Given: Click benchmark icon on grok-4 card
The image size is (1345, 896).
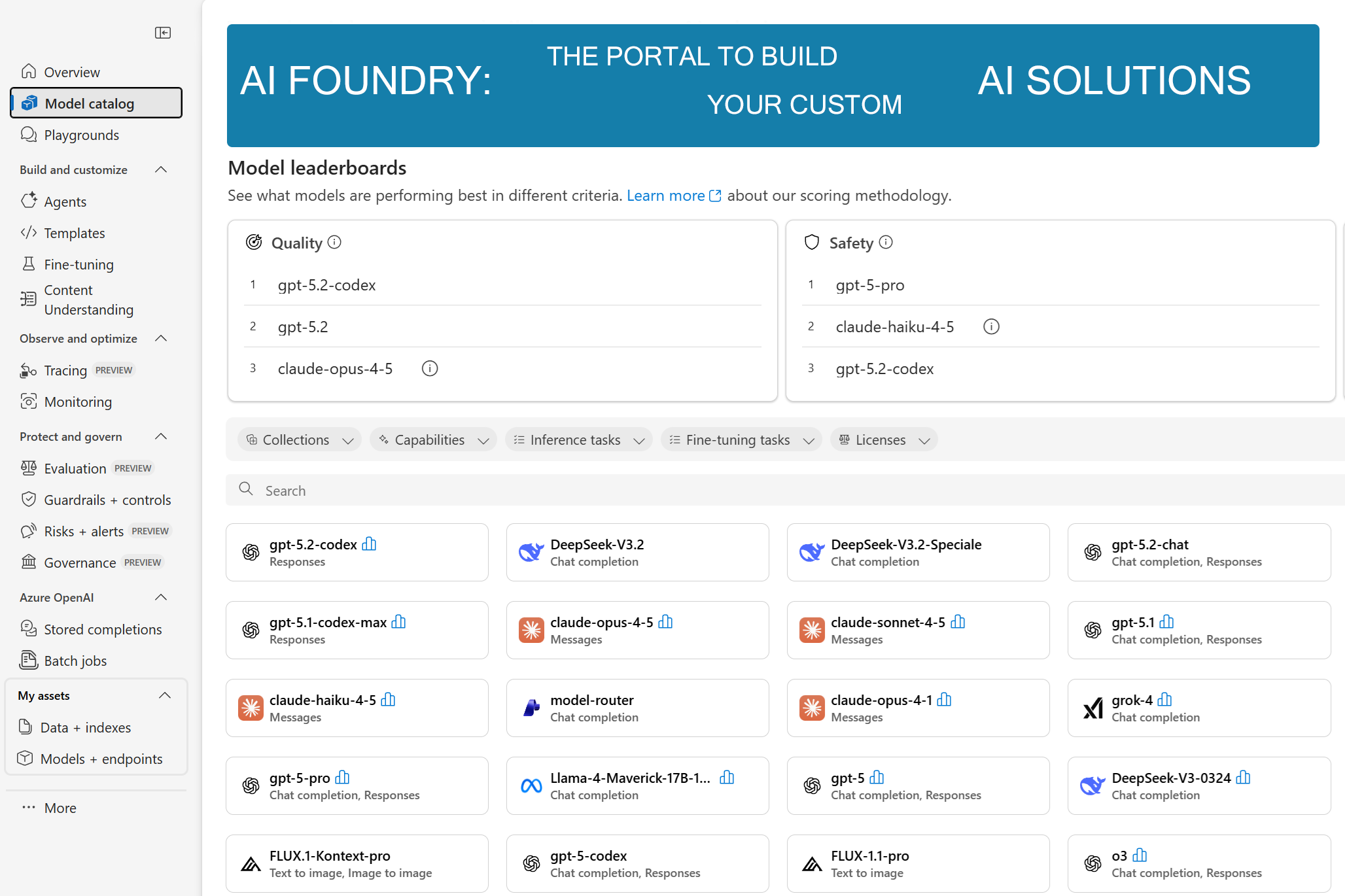Looking at the screenshot, I should point(1164,699).
